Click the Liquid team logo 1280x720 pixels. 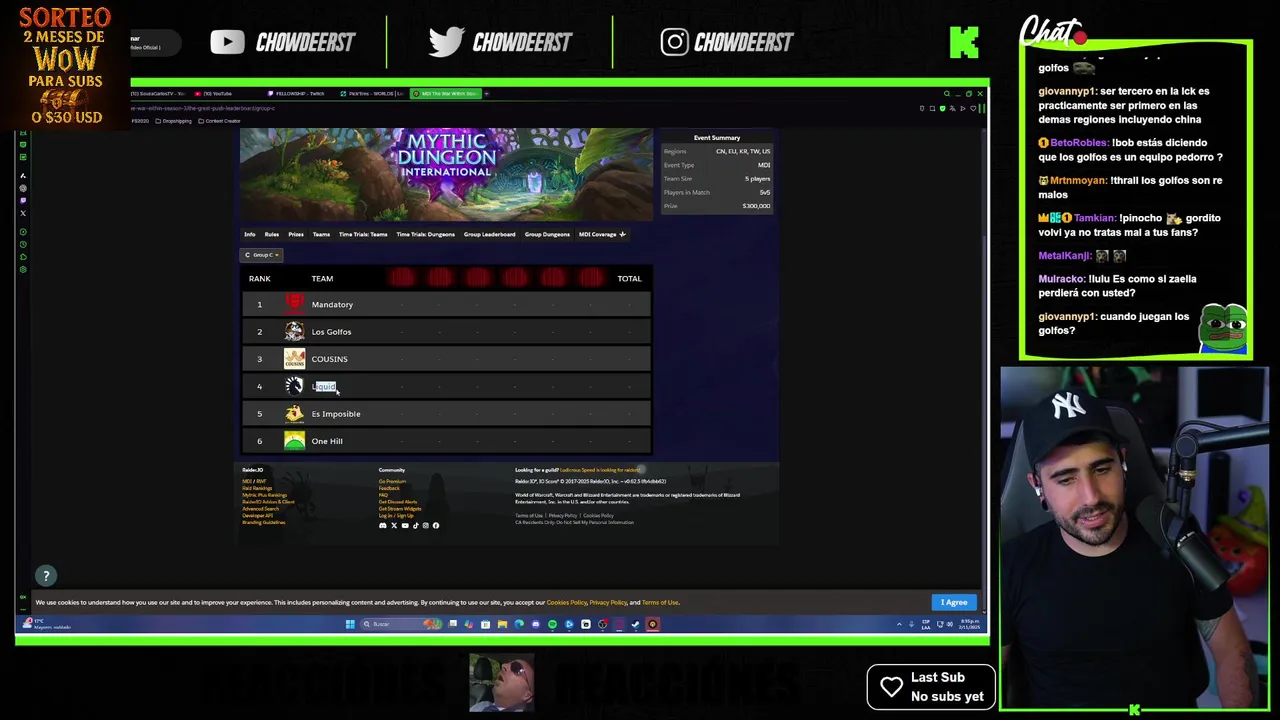pos(294,386)
